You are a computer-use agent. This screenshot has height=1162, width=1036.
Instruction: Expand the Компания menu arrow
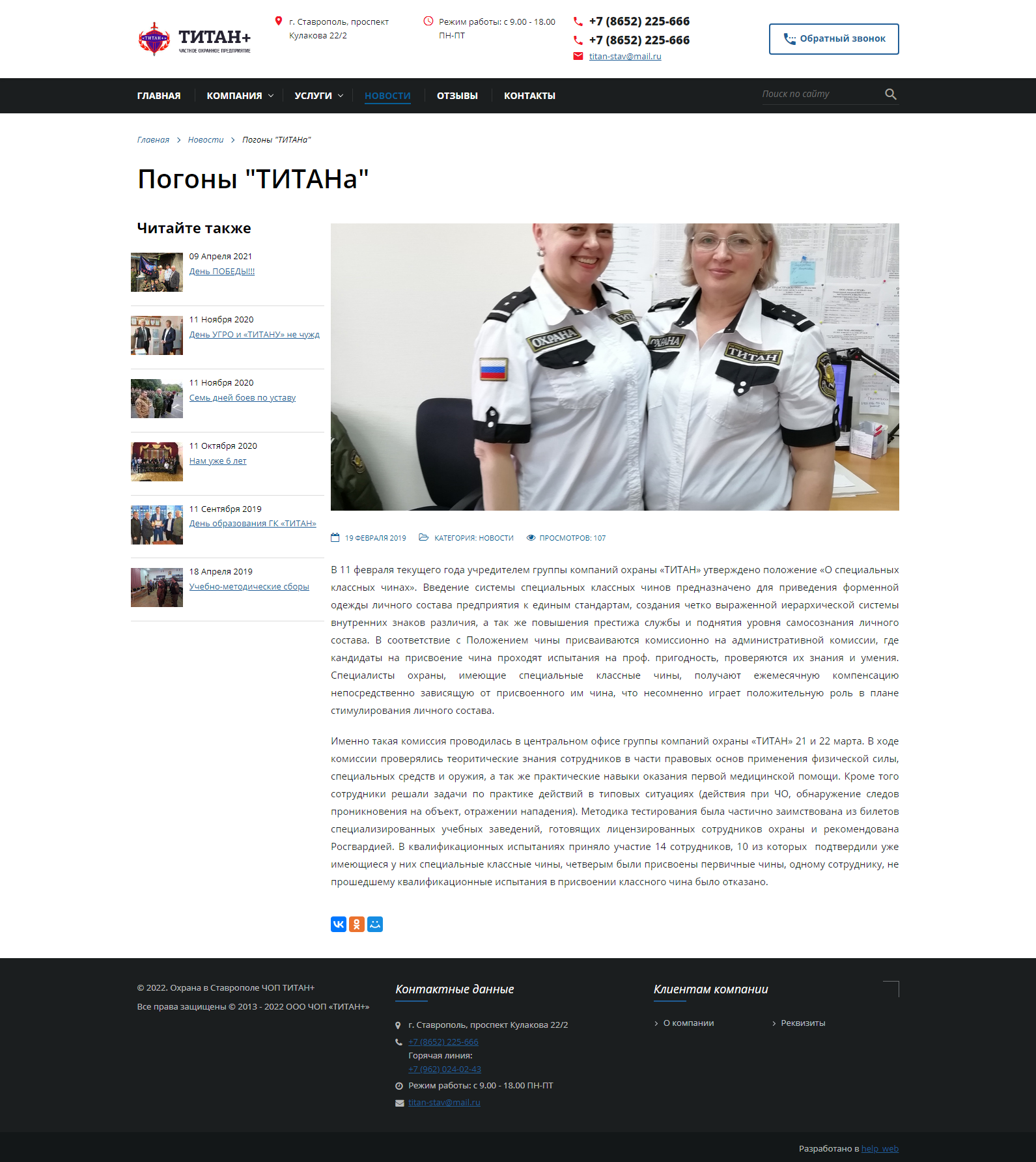pos(271,96)
